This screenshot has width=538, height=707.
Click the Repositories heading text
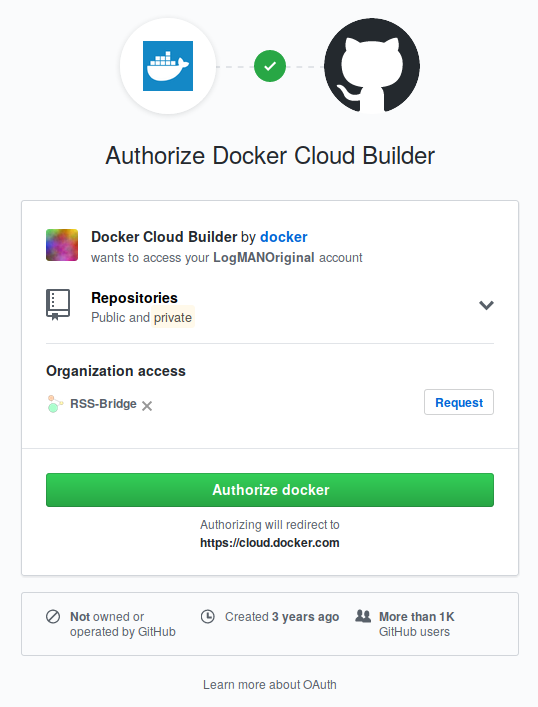tap(134, 298)
